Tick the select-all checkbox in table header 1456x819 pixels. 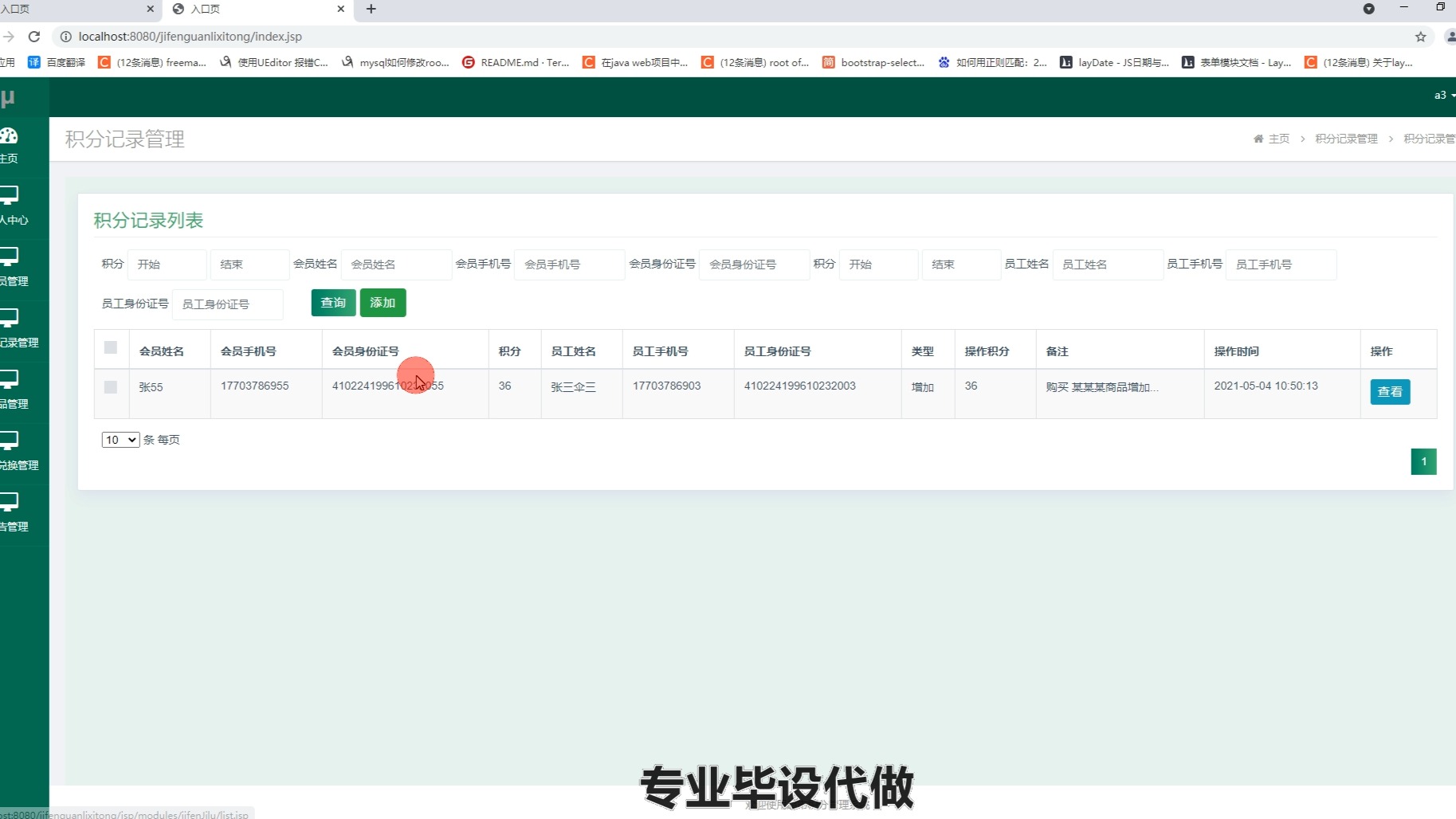coord(111,347)
